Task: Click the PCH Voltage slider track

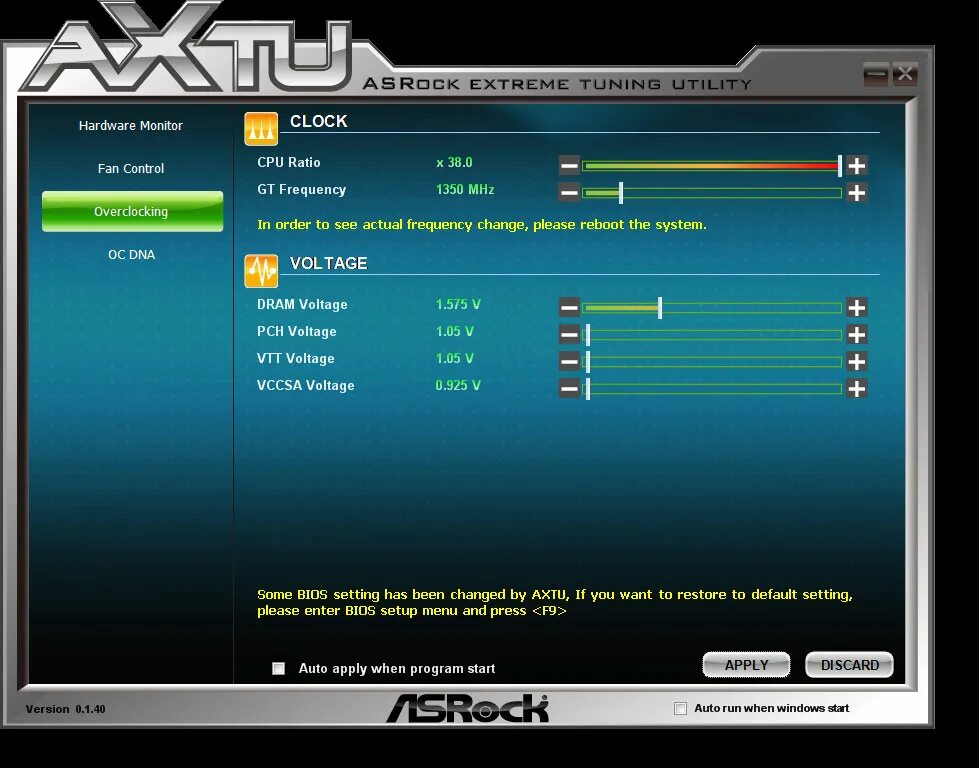Action: coord(712,335)
